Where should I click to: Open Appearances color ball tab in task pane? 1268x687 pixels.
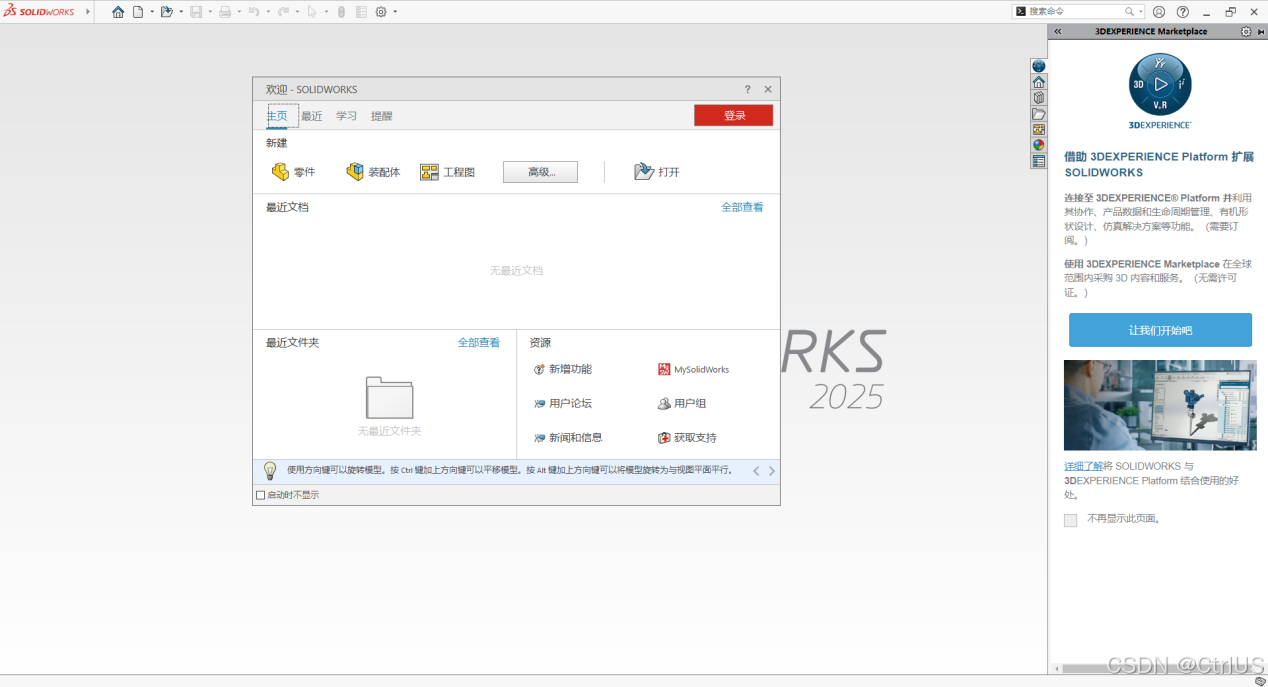pyautogui.click(x=1039, y=145)
